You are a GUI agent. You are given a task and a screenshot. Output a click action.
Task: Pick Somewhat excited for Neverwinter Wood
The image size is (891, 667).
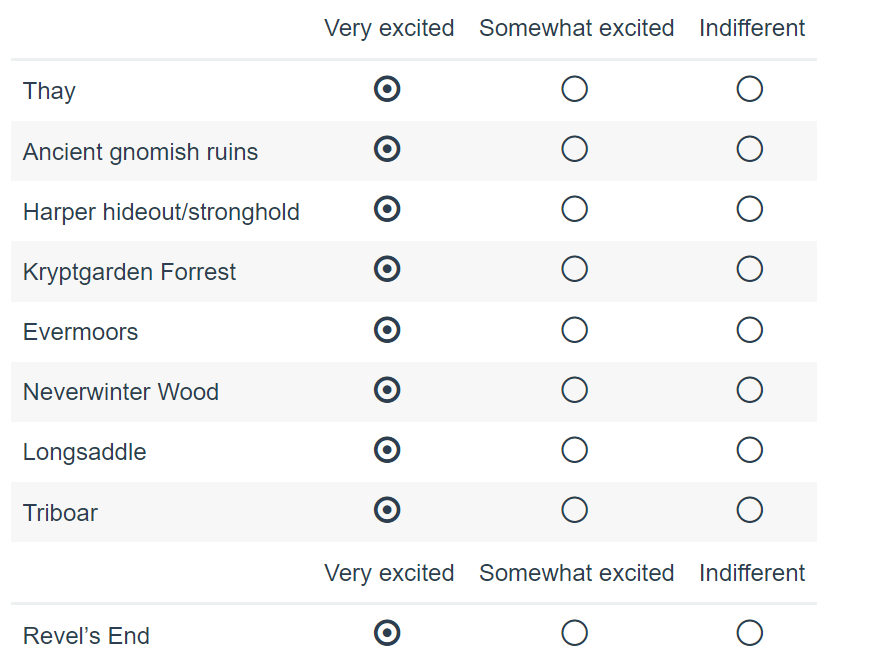pyautogui.click(x=574, y=390)
